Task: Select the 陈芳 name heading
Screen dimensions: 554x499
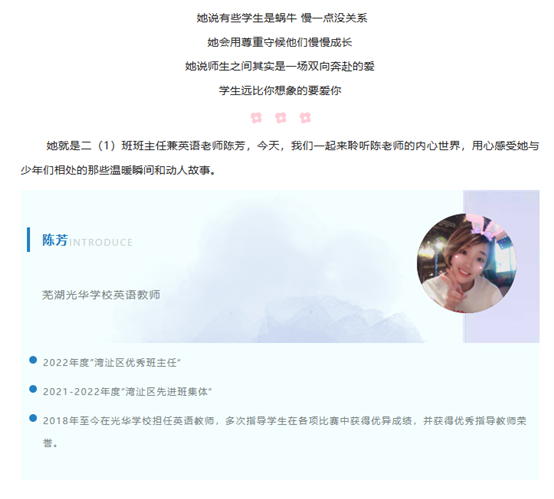Action: coord(55,240)
